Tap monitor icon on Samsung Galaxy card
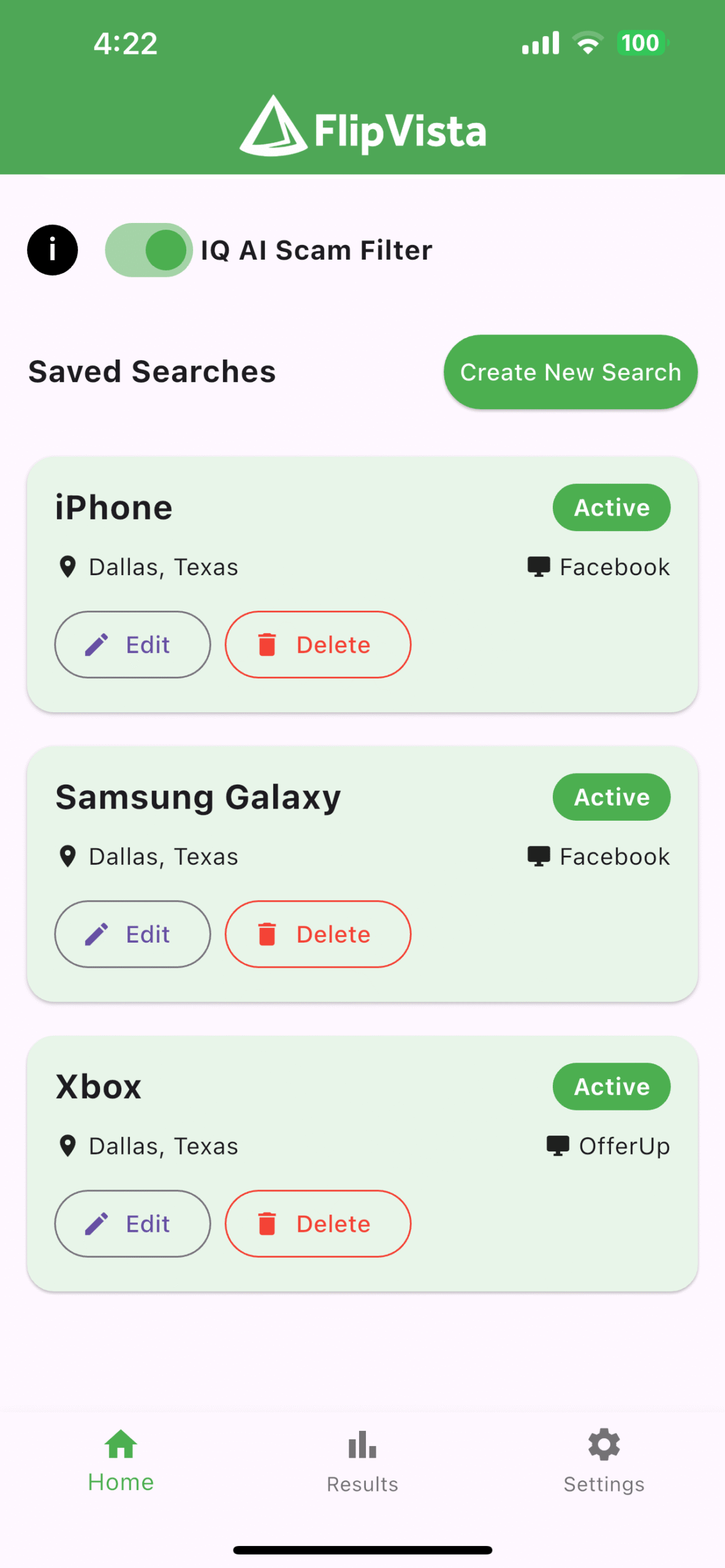The width and height of the screenshot is (725, 1568). coord(538,856)
